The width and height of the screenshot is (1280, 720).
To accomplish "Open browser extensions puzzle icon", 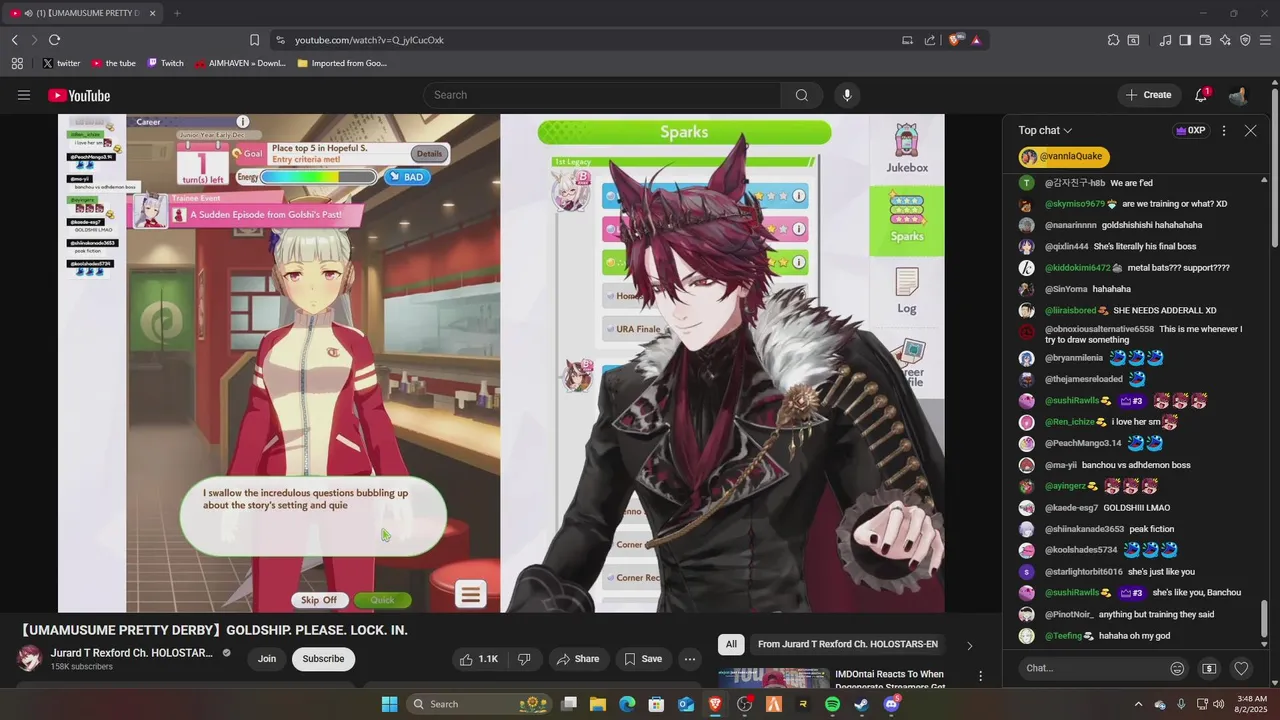I will 1113,40.
